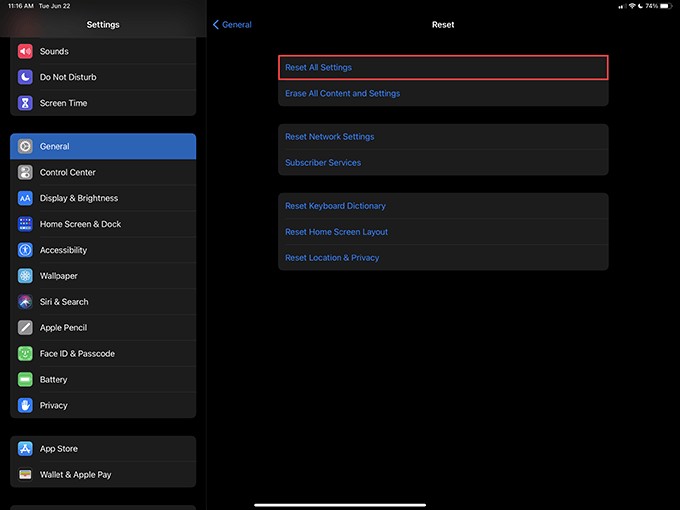Open Privacy row text
680x510 pixels.
point(53,406)
